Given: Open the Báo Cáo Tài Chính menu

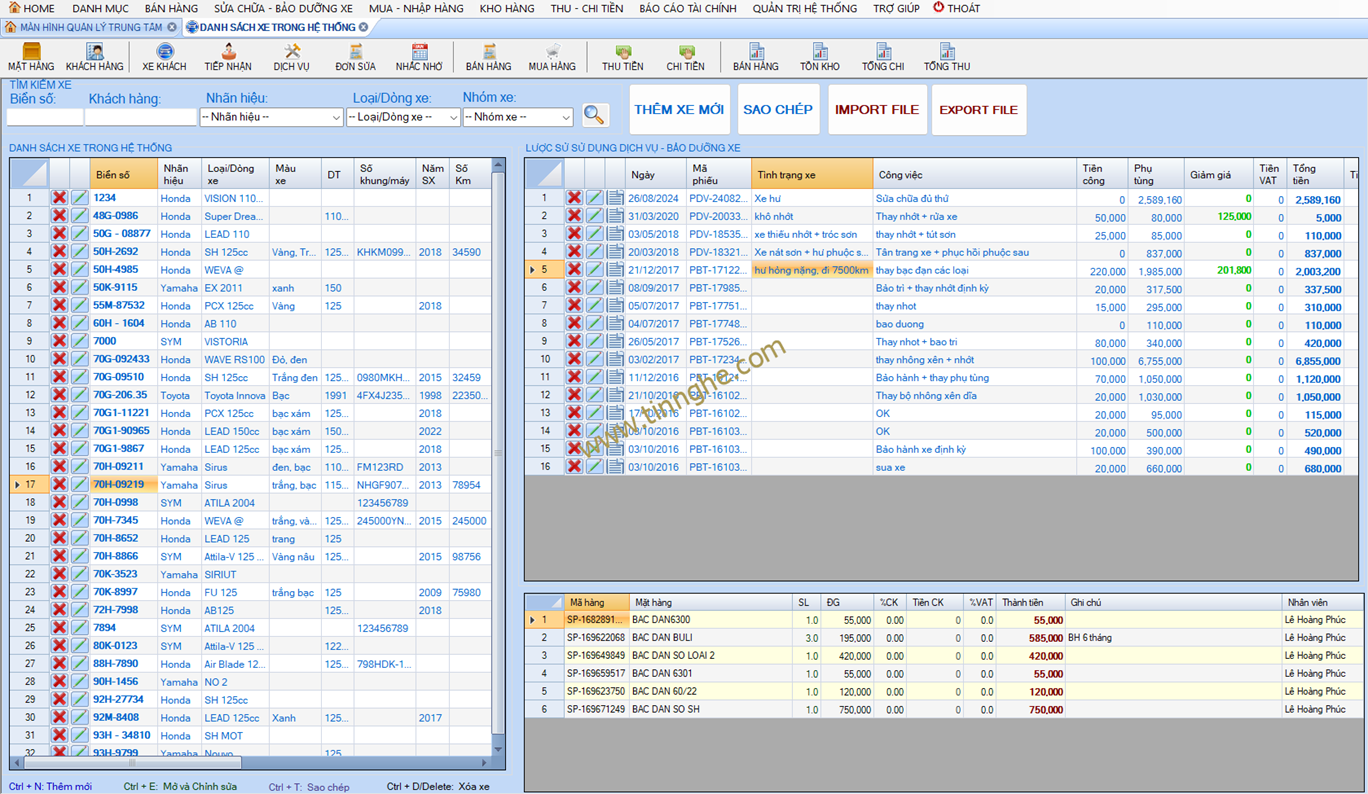Looking at the screenshot, I should (687, 8).
